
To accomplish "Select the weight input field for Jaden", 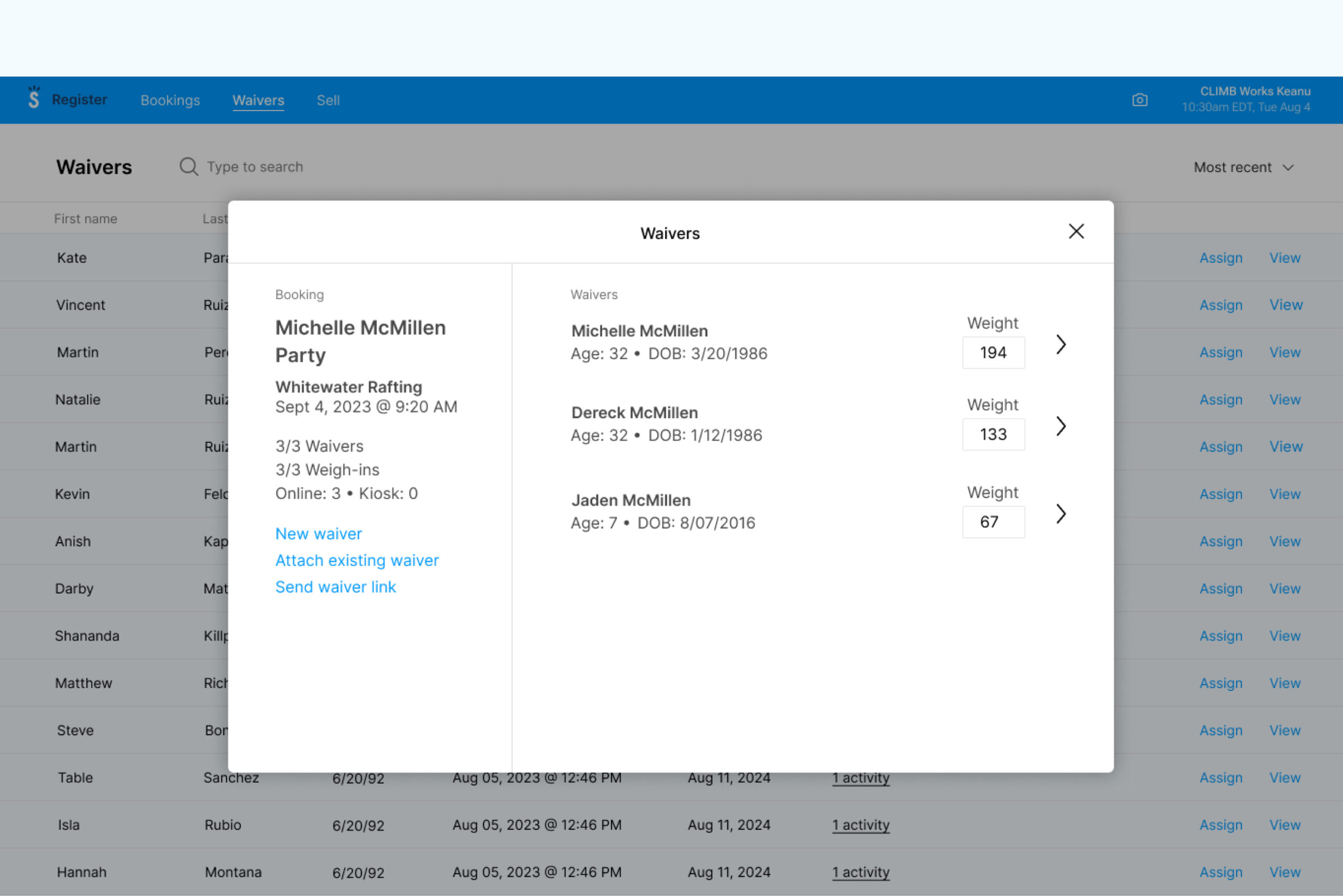I will click(992, 520).
